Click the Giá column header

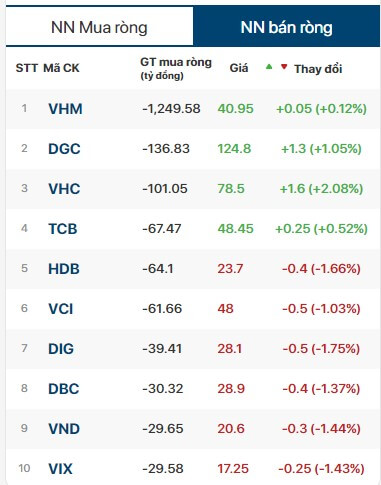point(239,68)
